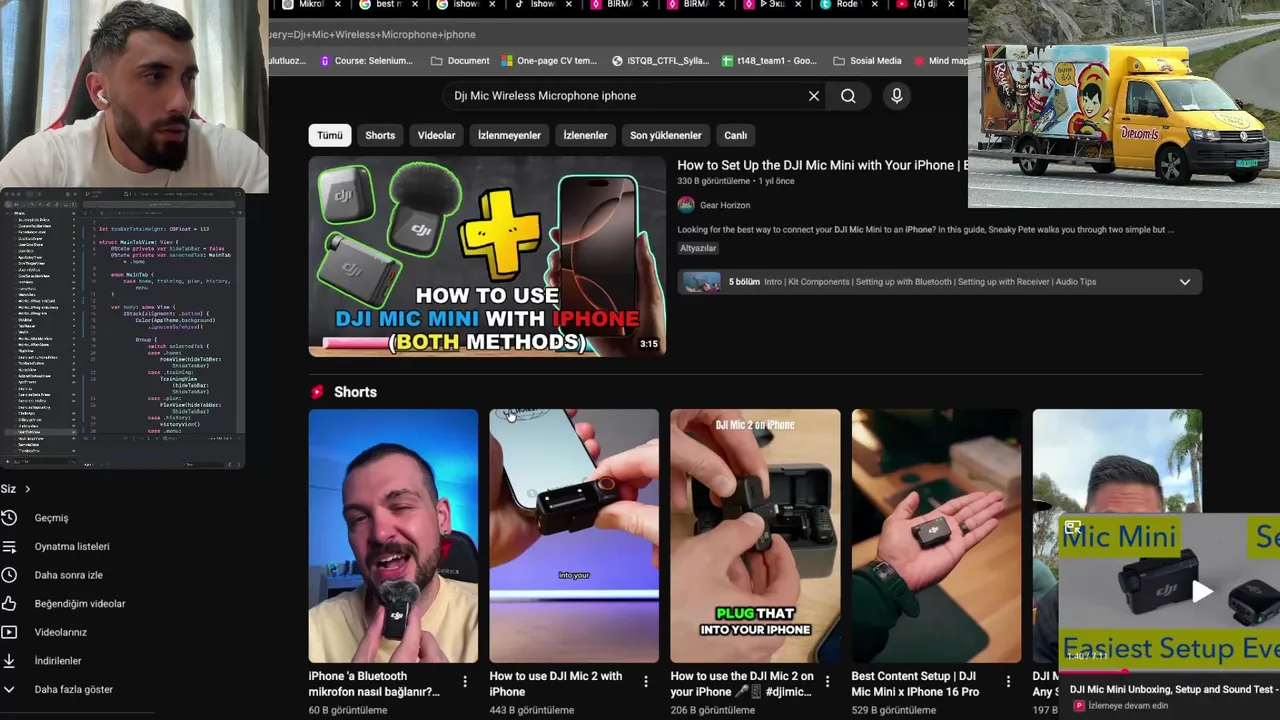Expand the miniplayer with its expand icon
The height and width of the screenshot is (720, 1280).
tap(1072, 527)
